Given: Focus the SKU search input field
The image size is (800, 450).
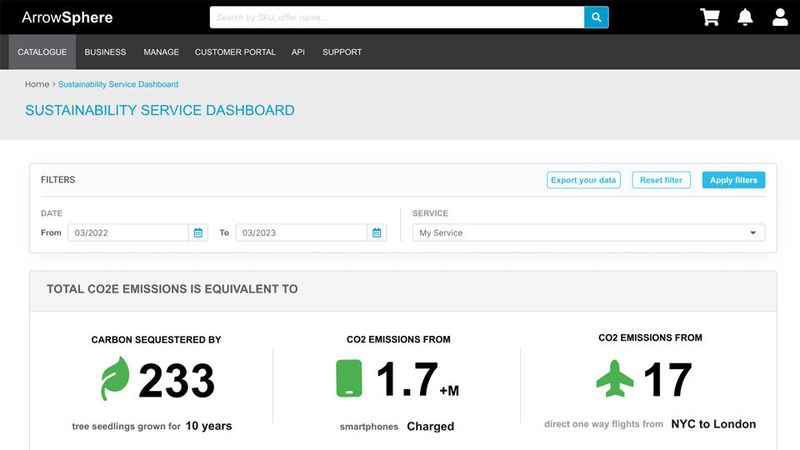Looking at the screenshot, I should pos(397,17).
